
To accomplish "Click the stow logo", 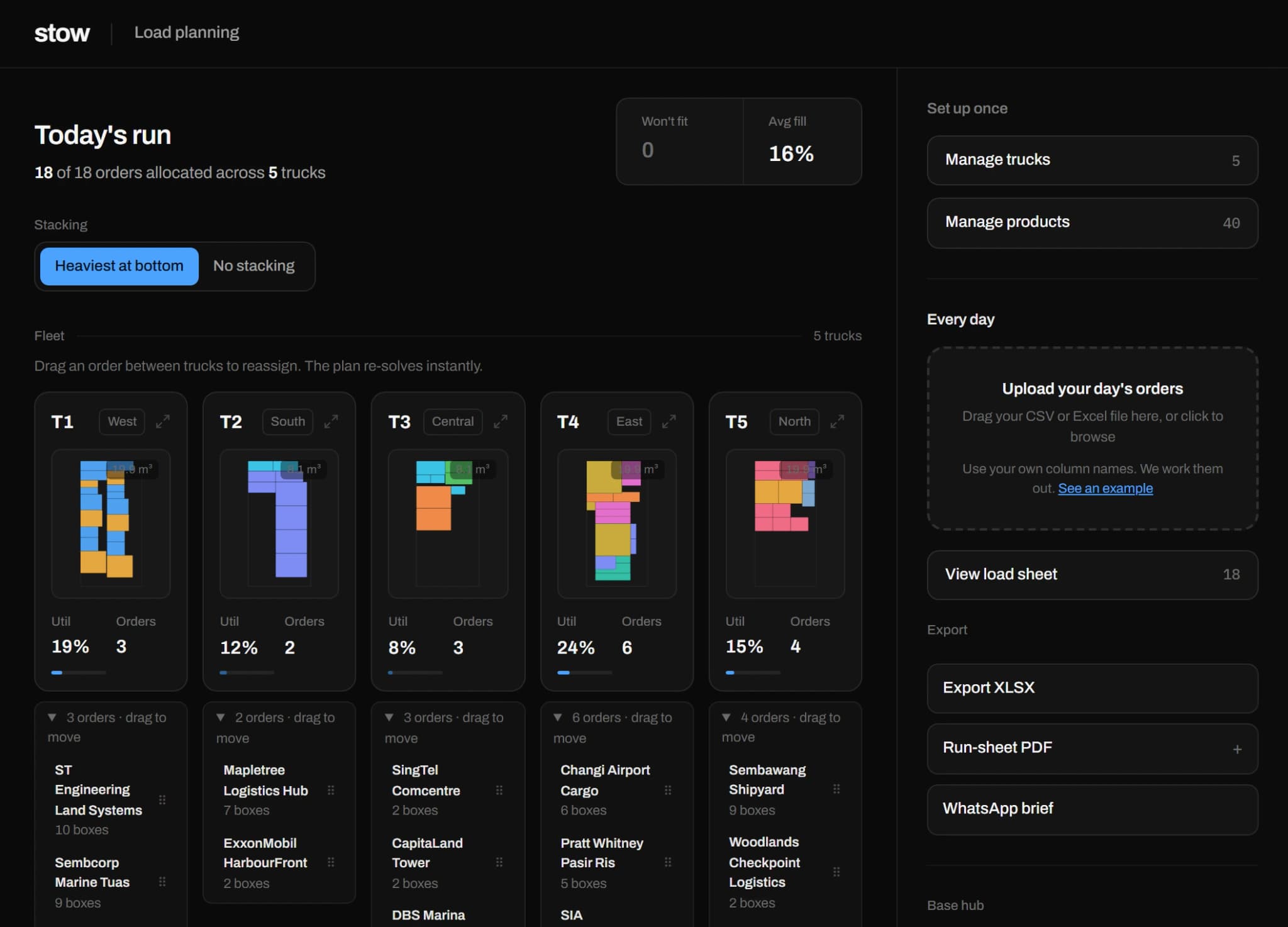I will click(62, 33).
